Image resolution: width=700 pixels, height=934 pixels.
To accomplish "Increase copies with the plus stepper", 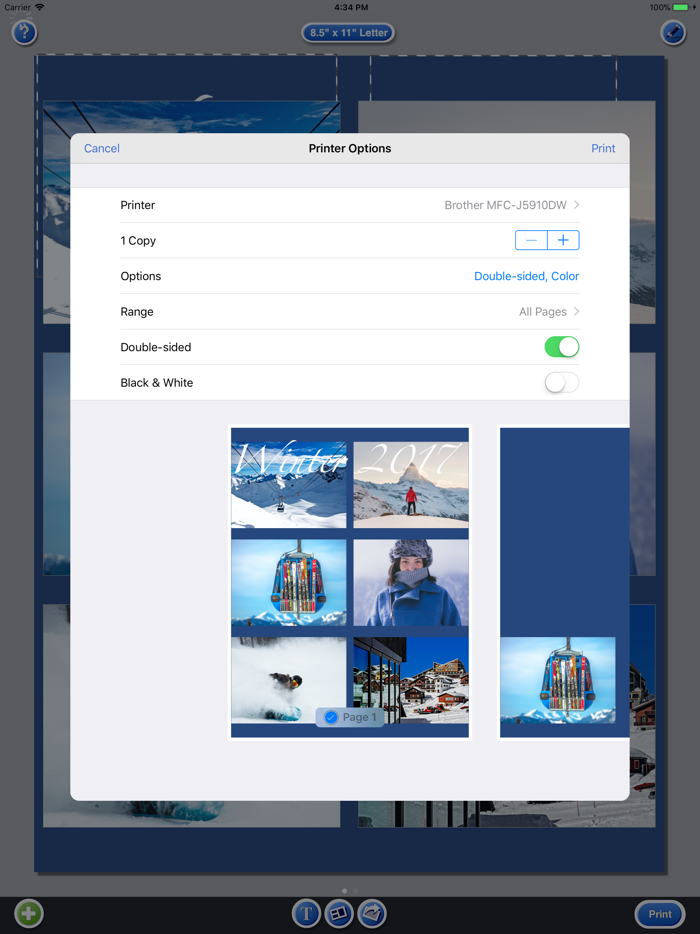I will coord(564,240).
